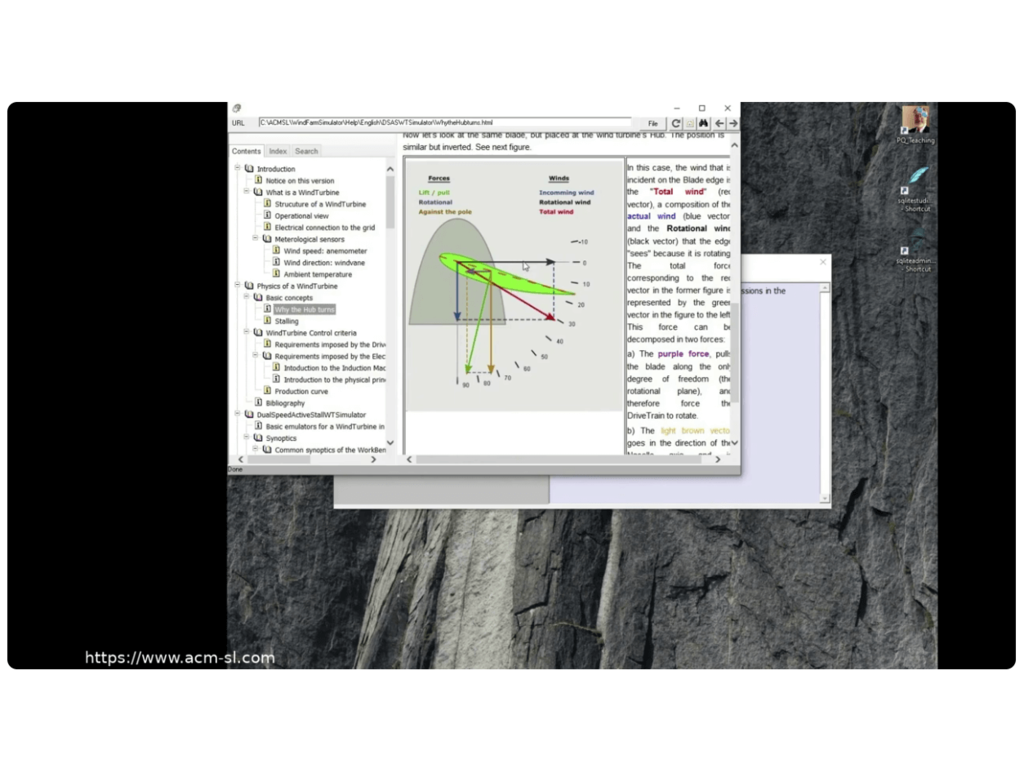Select Wind direction: windvane topic
Image resolution: width=1024 pixels, height=768 pixels.
pyautogui.click(x=324, y=263)
